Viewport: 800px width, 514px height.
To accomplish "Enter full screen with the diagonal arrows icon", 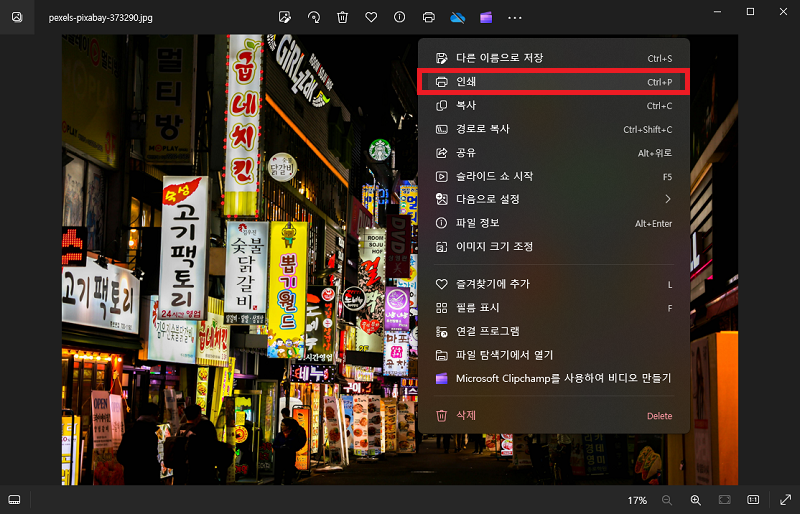I will [x=786, y=500].
